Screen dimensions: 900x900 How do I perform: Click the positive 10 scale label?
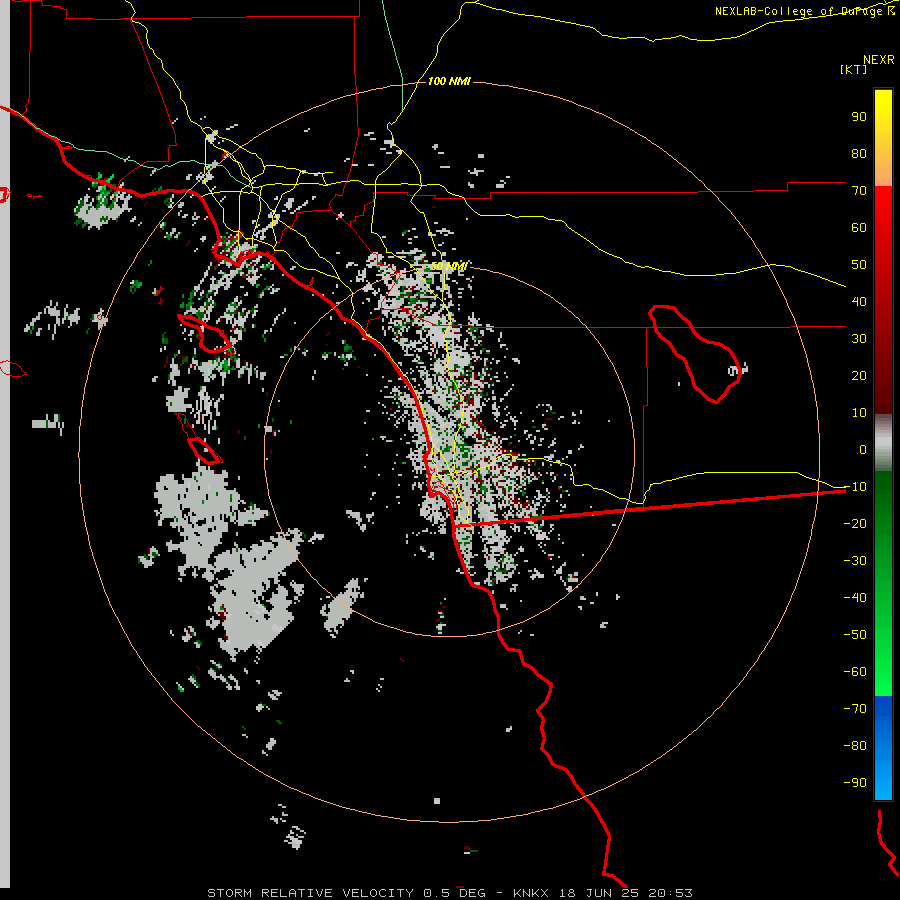point(859,413)
